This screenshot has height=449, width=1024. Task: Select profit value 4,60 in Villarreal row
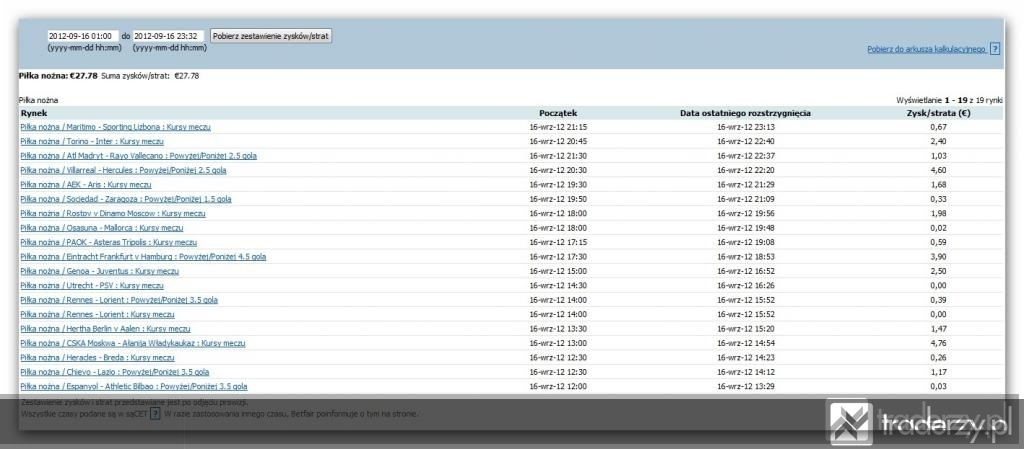pyautogui.click(x=938, y=170)
